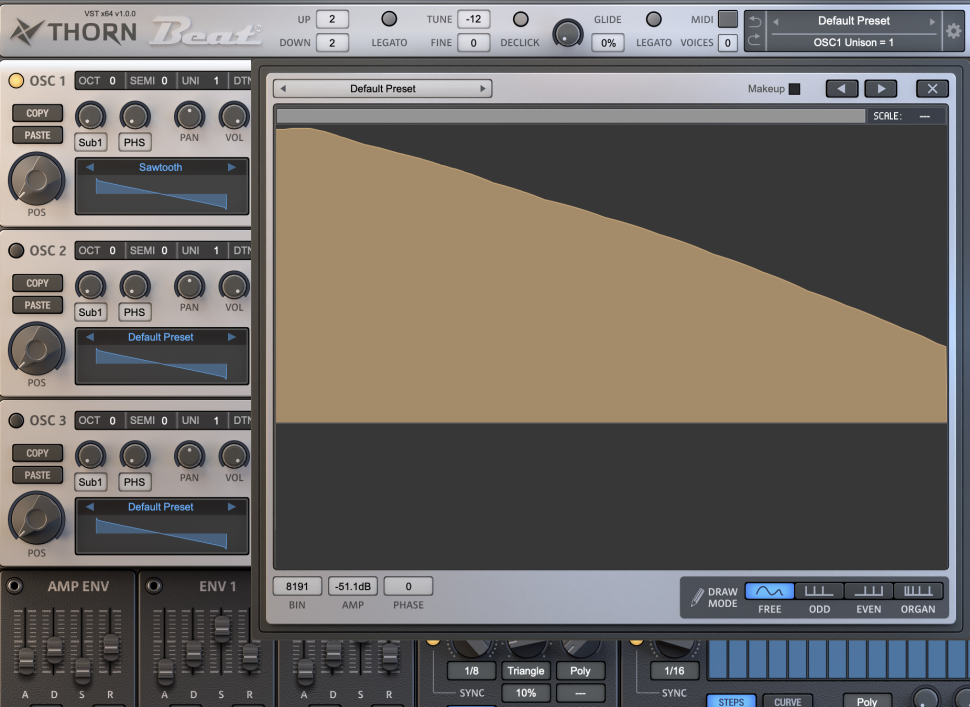The image size is (970, 707).
Task: Toggle the OSC 1 power LED
Action: click(x=16, y=81)
